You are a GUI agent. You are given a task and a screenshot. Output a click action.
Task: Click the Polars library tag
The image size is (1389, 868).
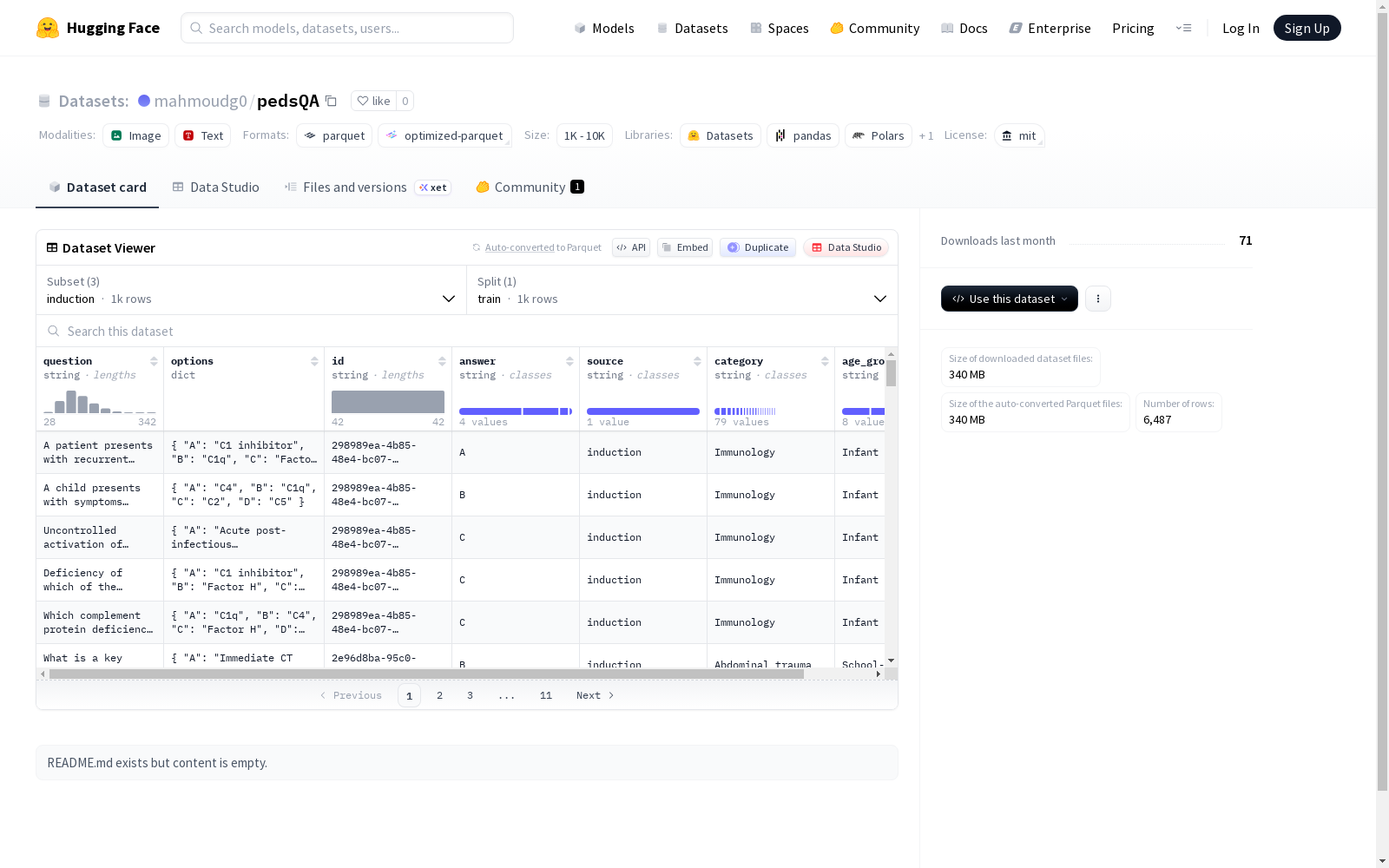(x=879, y=135)
